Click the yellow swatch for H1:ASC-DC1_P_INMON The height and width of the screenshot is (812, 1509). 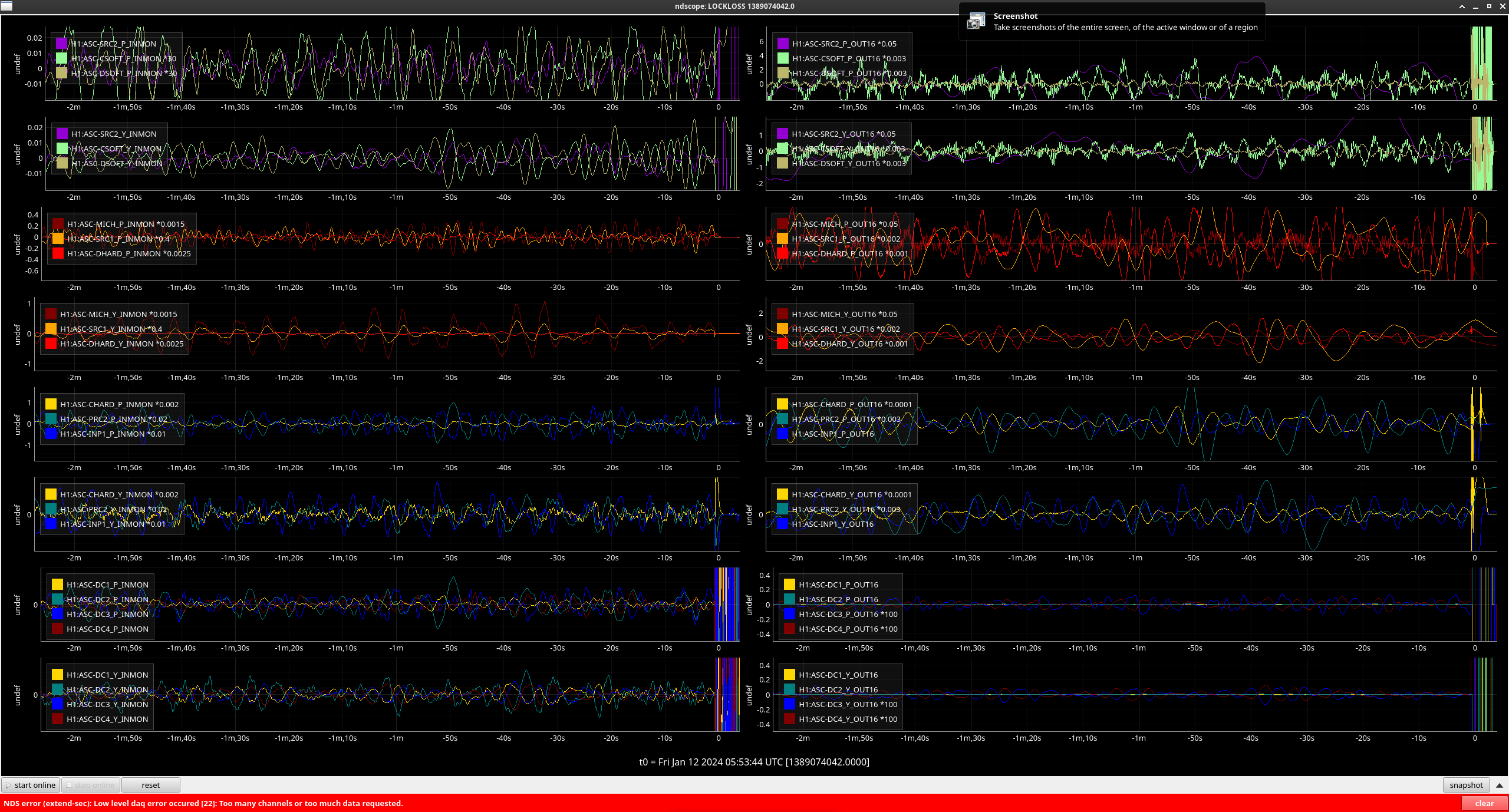click(x=57, y=585)
